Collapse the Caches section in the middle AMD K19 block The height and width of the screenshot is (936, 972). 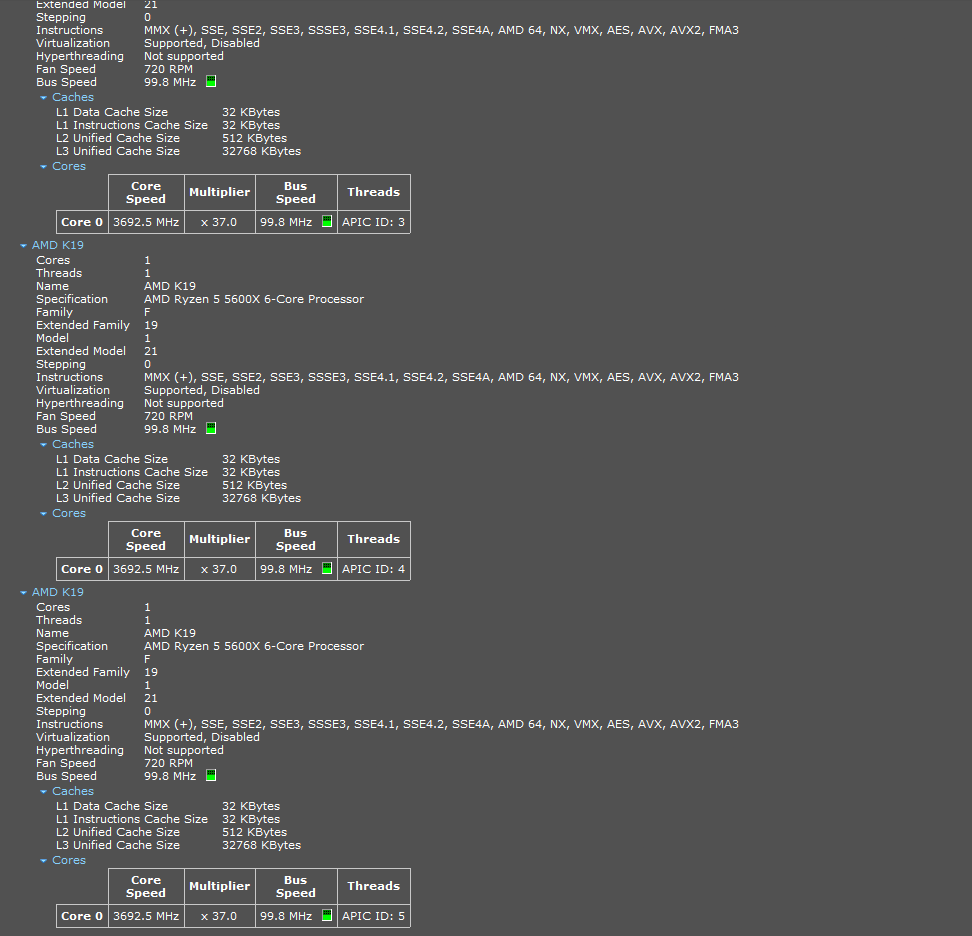[x=43, y=444]
